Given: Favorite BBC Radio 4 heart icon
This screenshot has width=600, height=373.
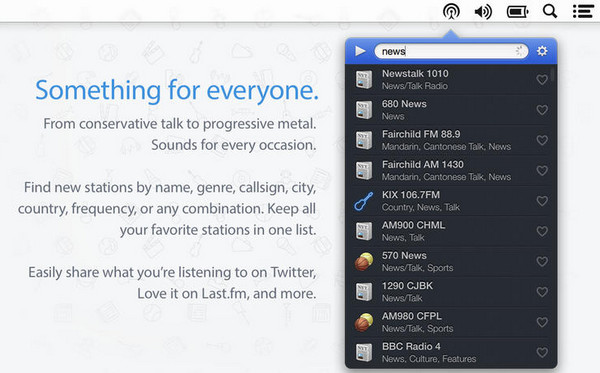Looking at the screenshot, I should point(542,352).
